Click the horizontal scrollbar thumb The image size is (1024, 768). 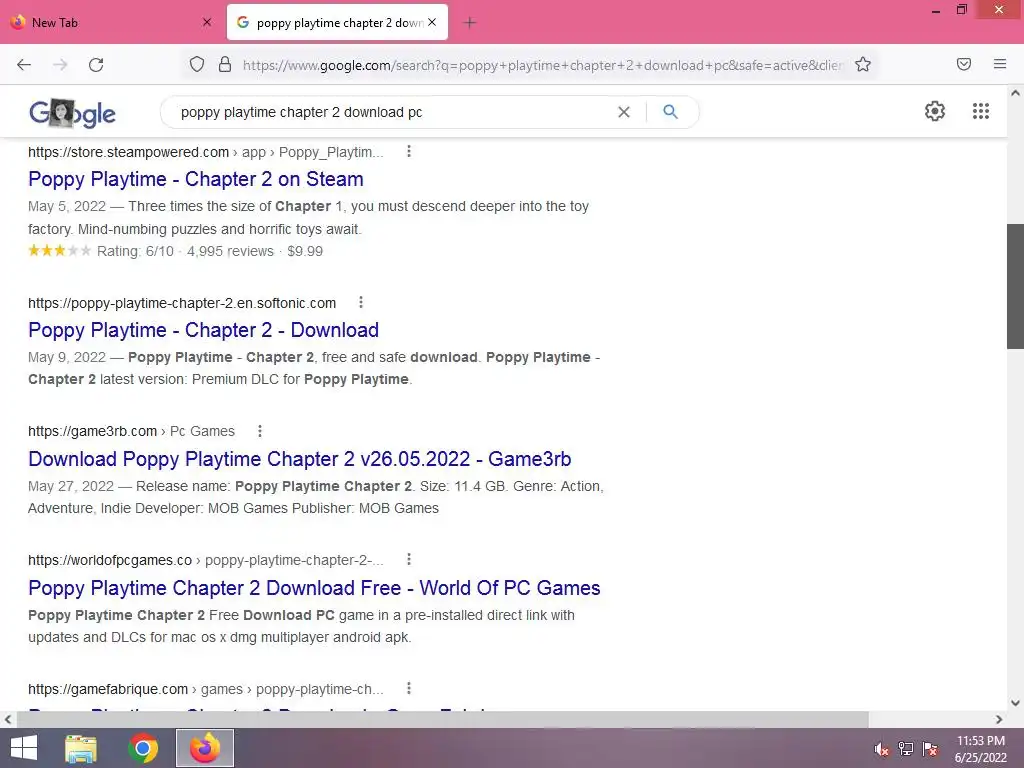click(x=443, y=719)
